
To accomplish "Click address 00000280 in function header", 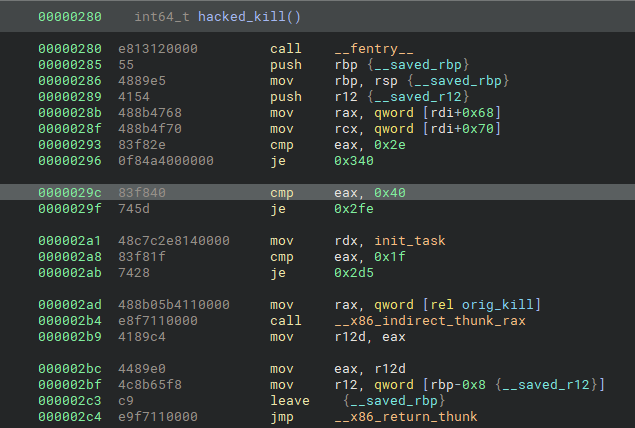I will coord(70,17).
